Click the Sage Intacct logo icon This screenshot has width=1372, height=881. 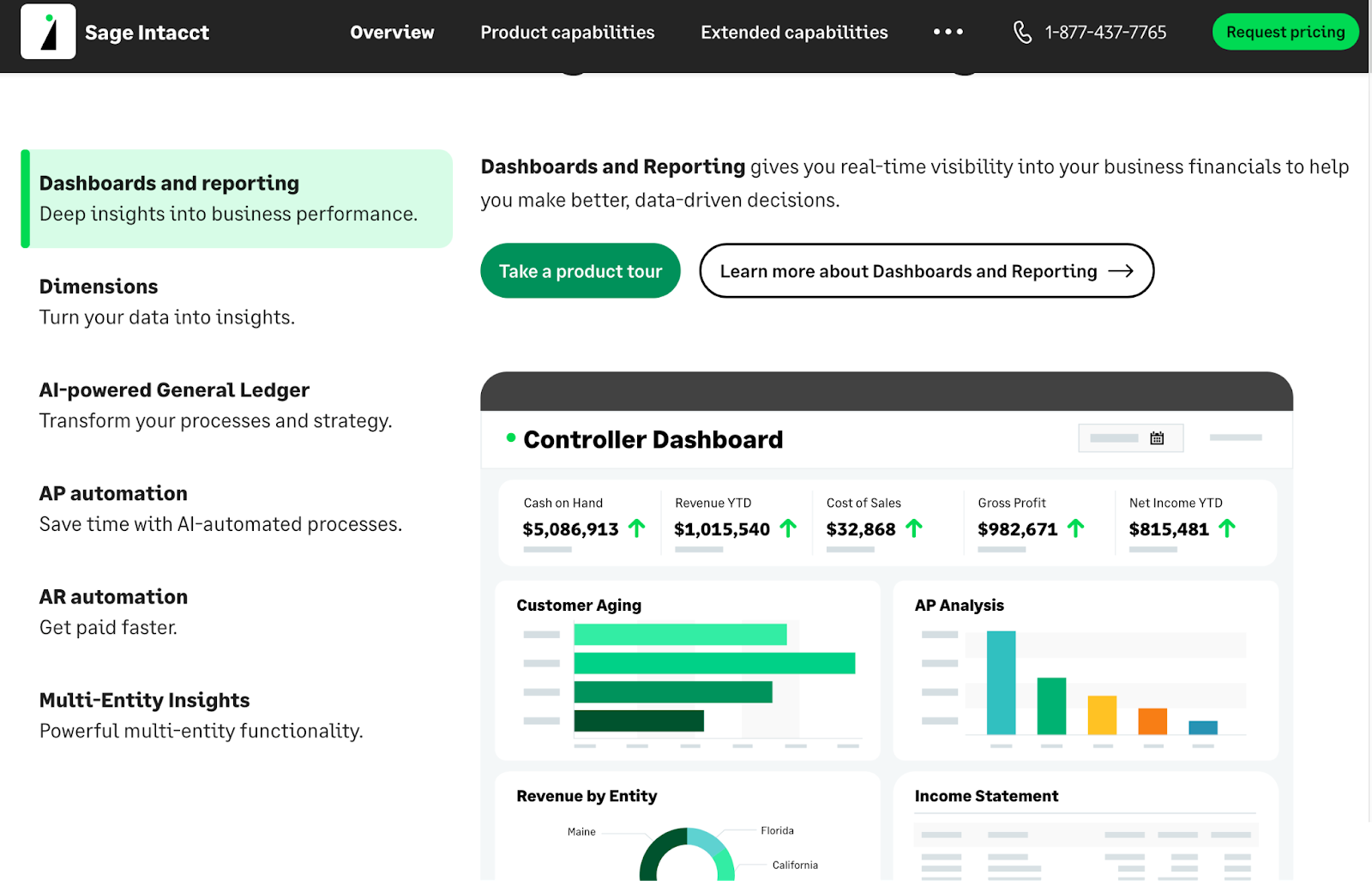48,32
